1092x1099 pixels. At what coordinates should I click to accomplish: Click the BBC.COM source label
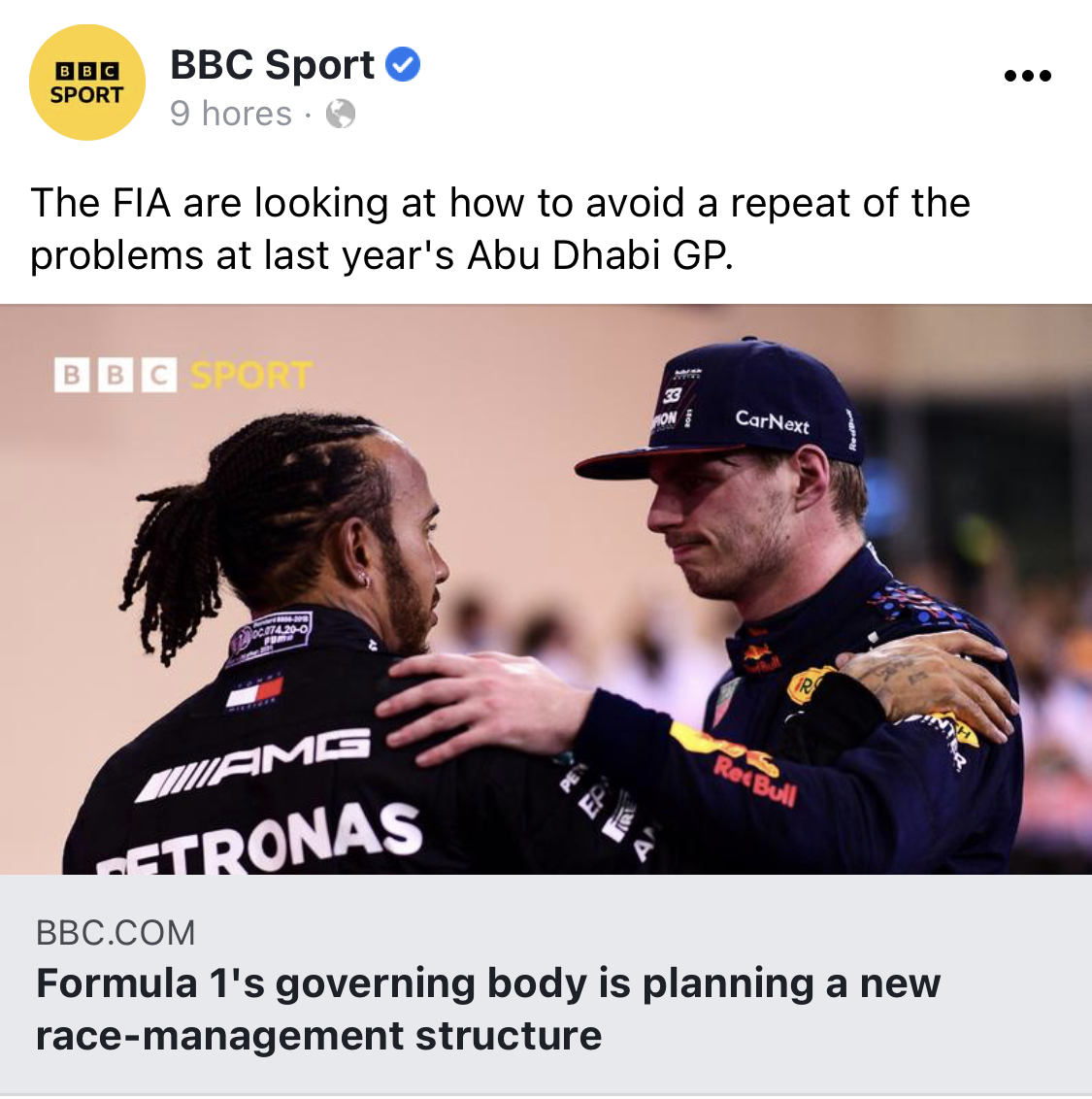[116, 933]
